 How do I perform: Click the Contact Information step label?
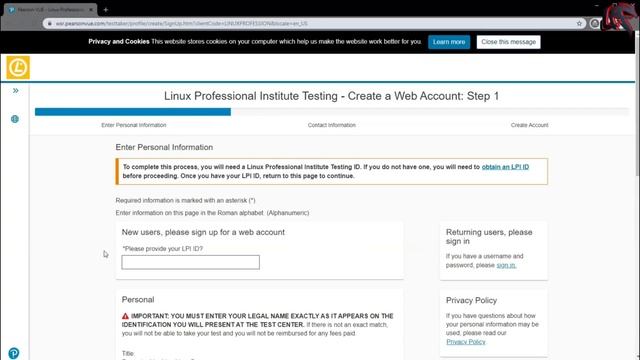coord(332,125)
